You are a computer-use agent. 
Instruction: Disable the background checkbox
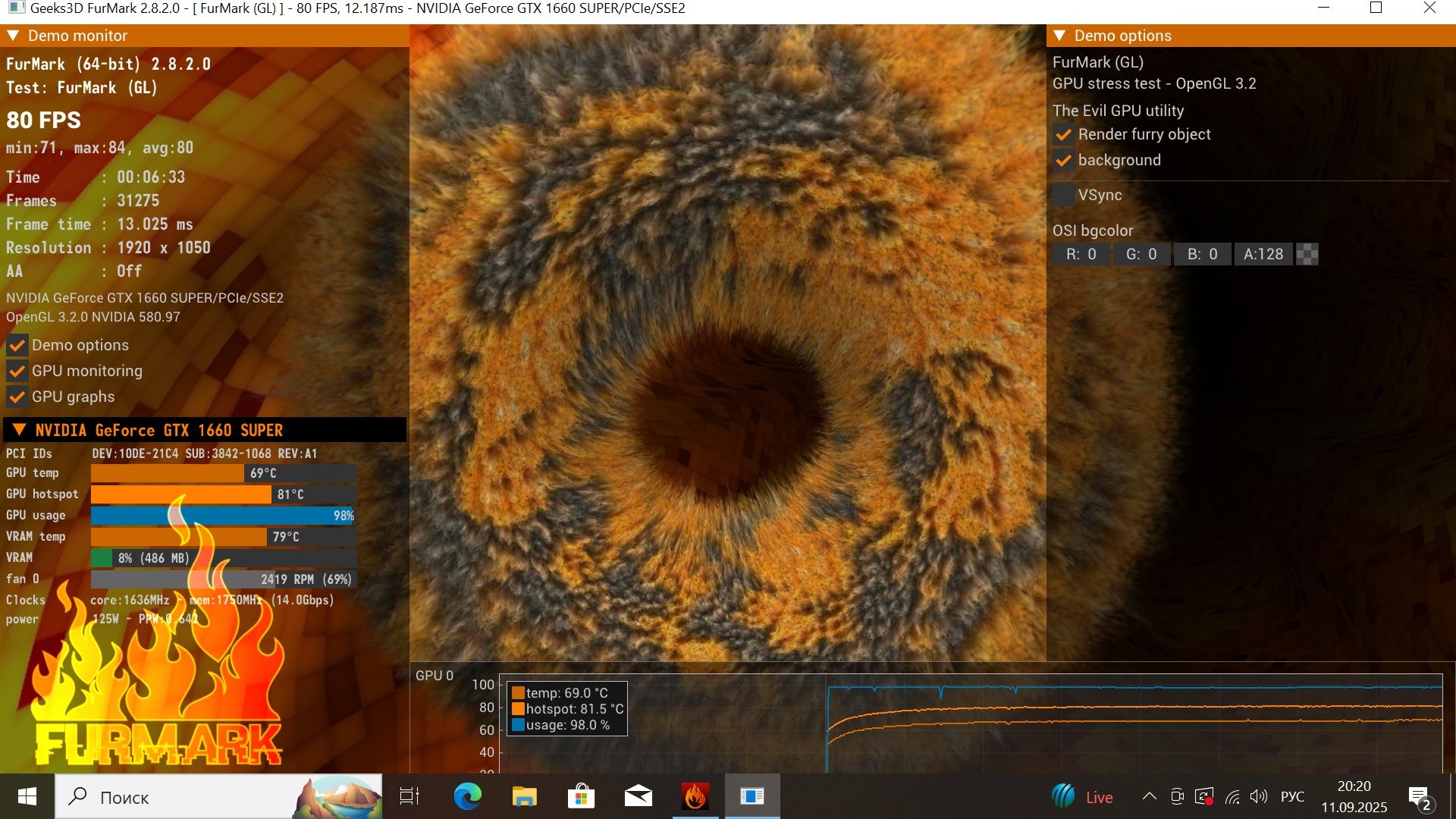point(1064,161)
